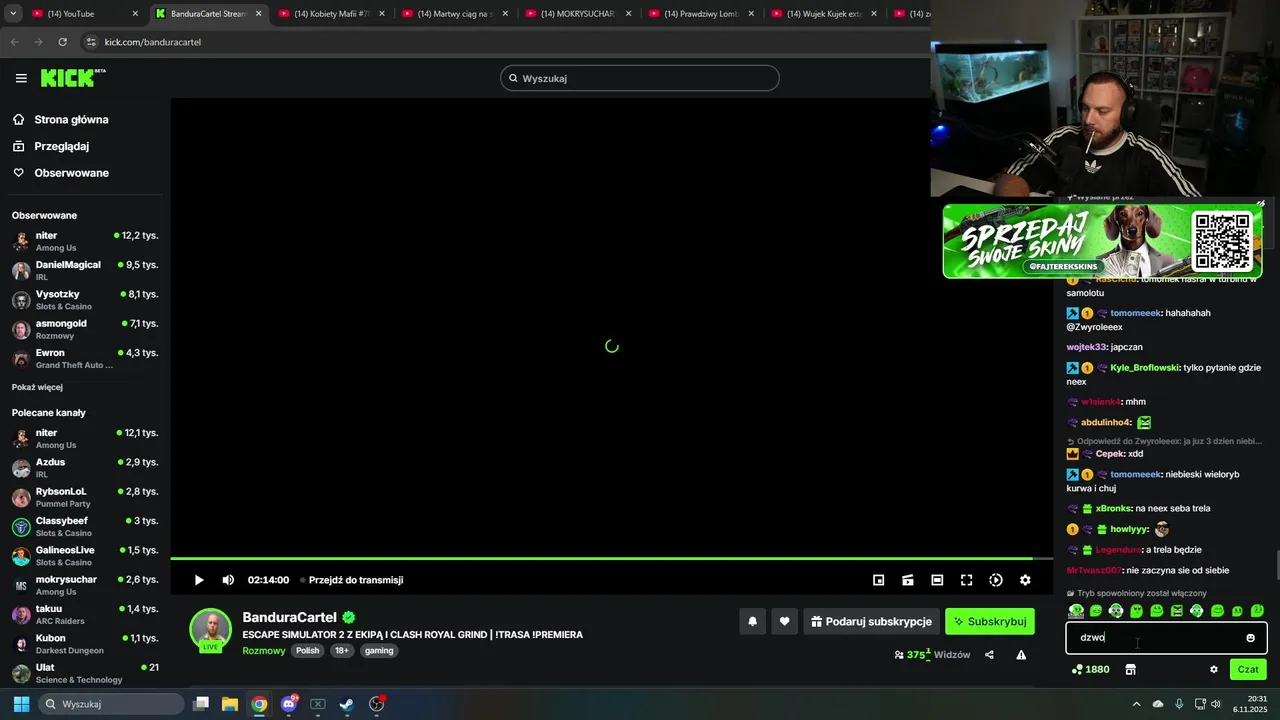Follow channel with heart button
1280x720 pixels.
(784, 621)
